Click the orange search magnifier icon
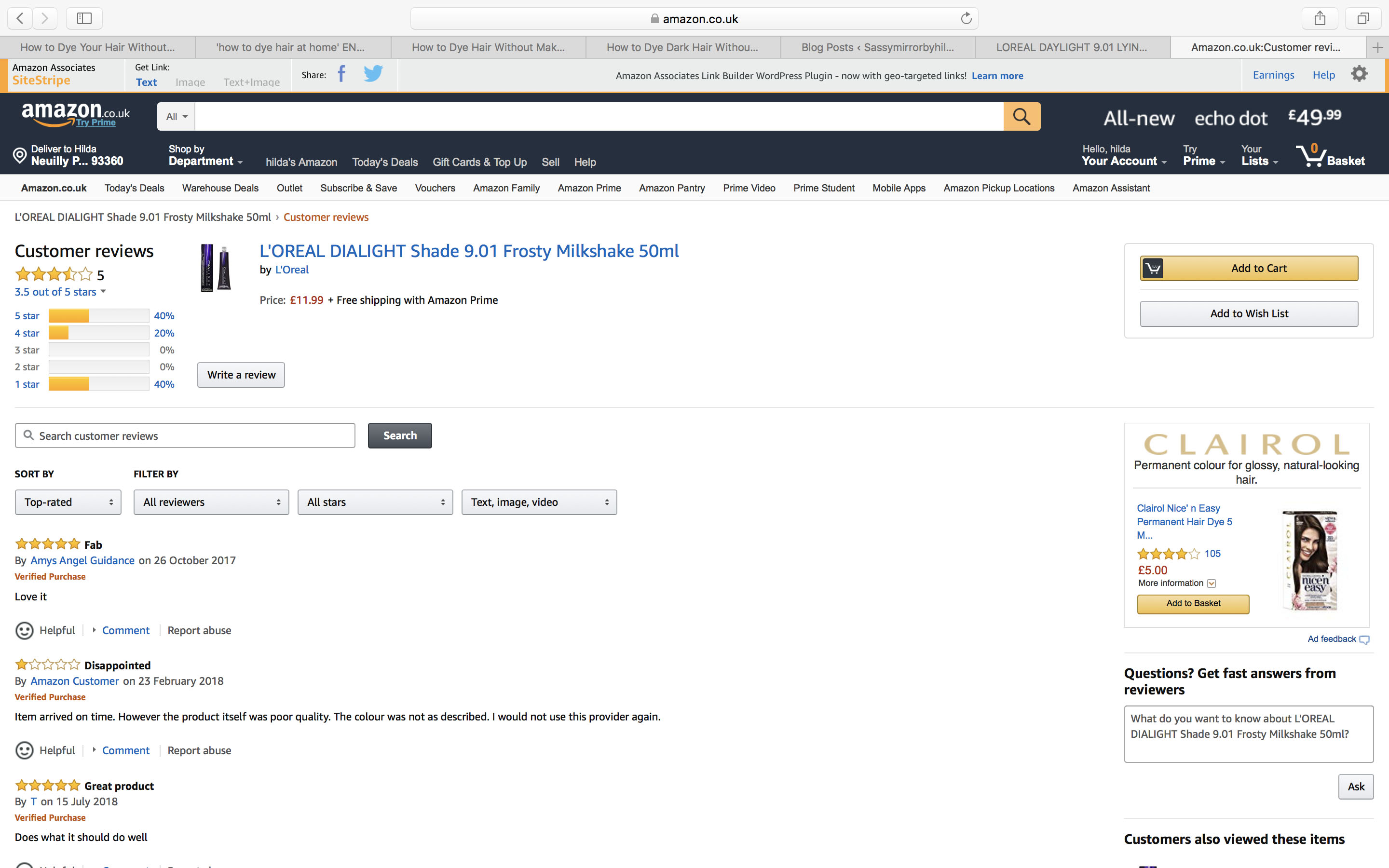The width and height of the screenshot is (1389, 868). tap(1021, 116)
